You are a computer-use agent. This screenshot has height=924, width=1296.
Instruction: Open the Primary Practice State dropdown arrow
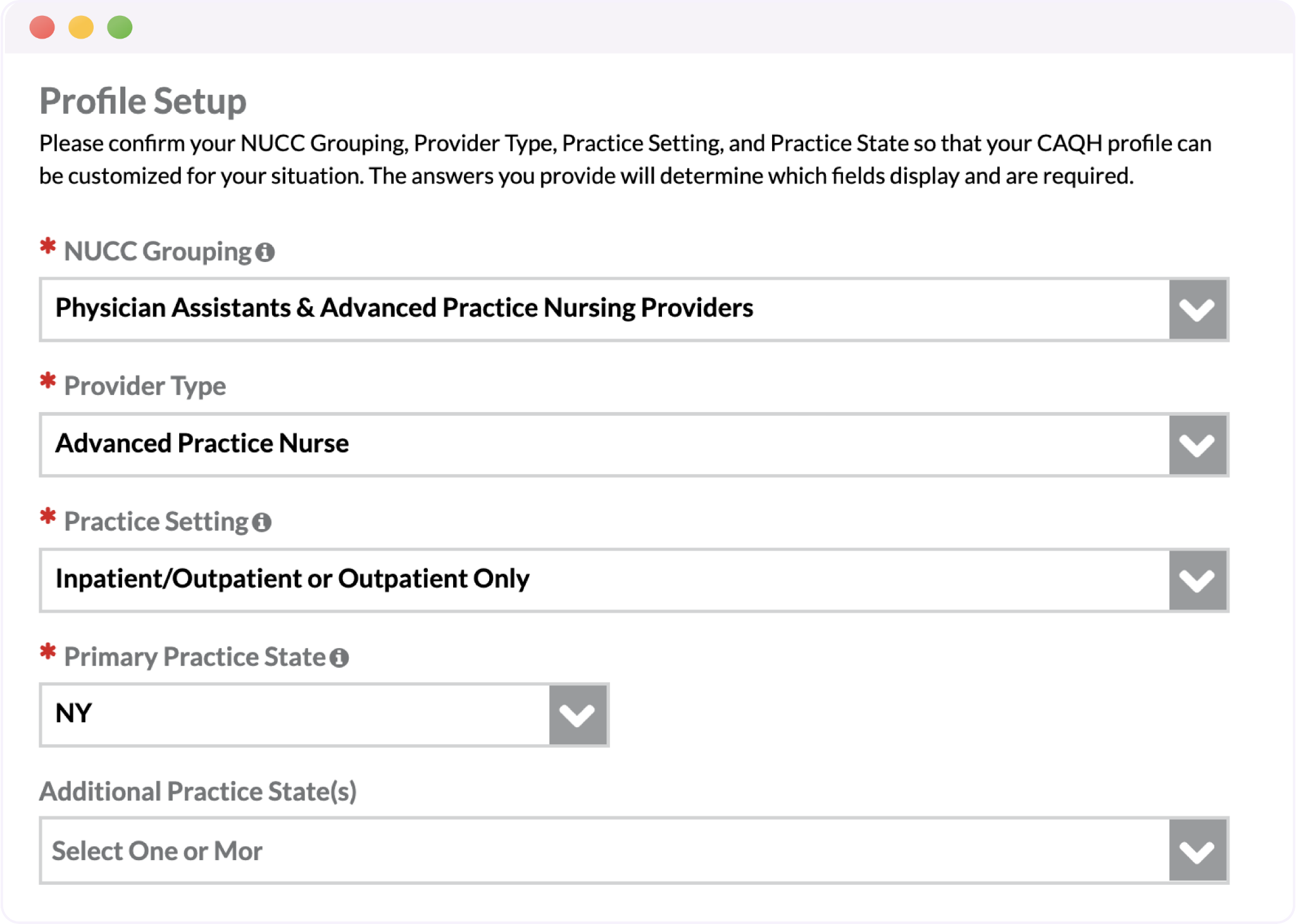tap(578, 715)
